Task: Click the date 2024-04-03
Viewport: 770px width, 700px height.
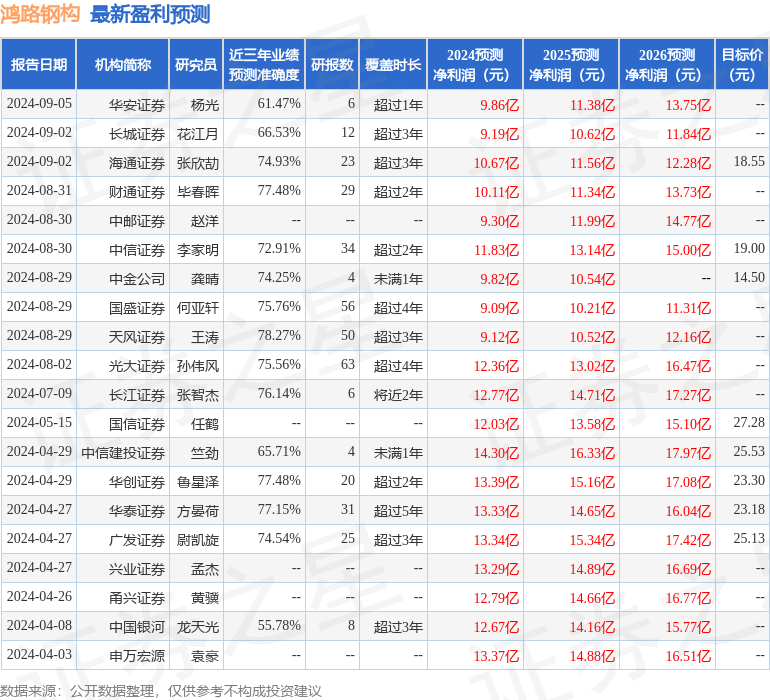Action: point(39,654)
